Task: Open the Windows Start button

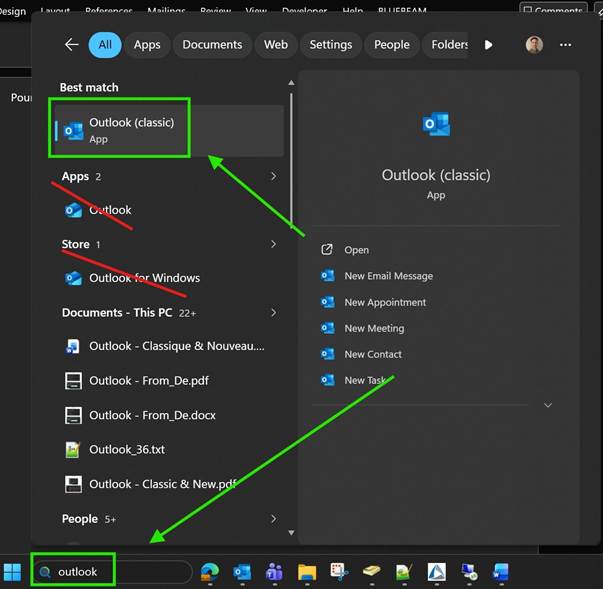Action: click(12, 572)
